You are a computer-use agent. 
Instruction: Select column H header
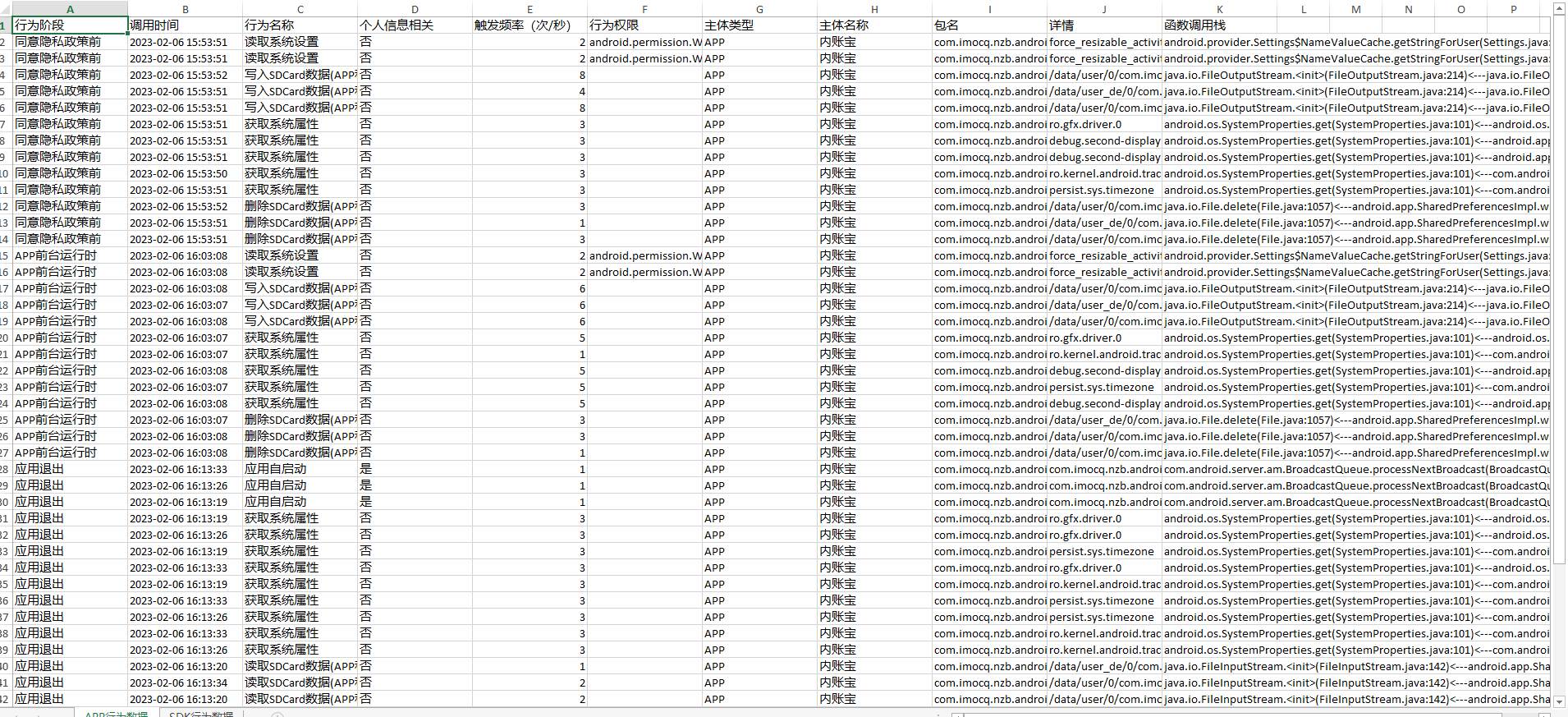[x=875, y=9]
